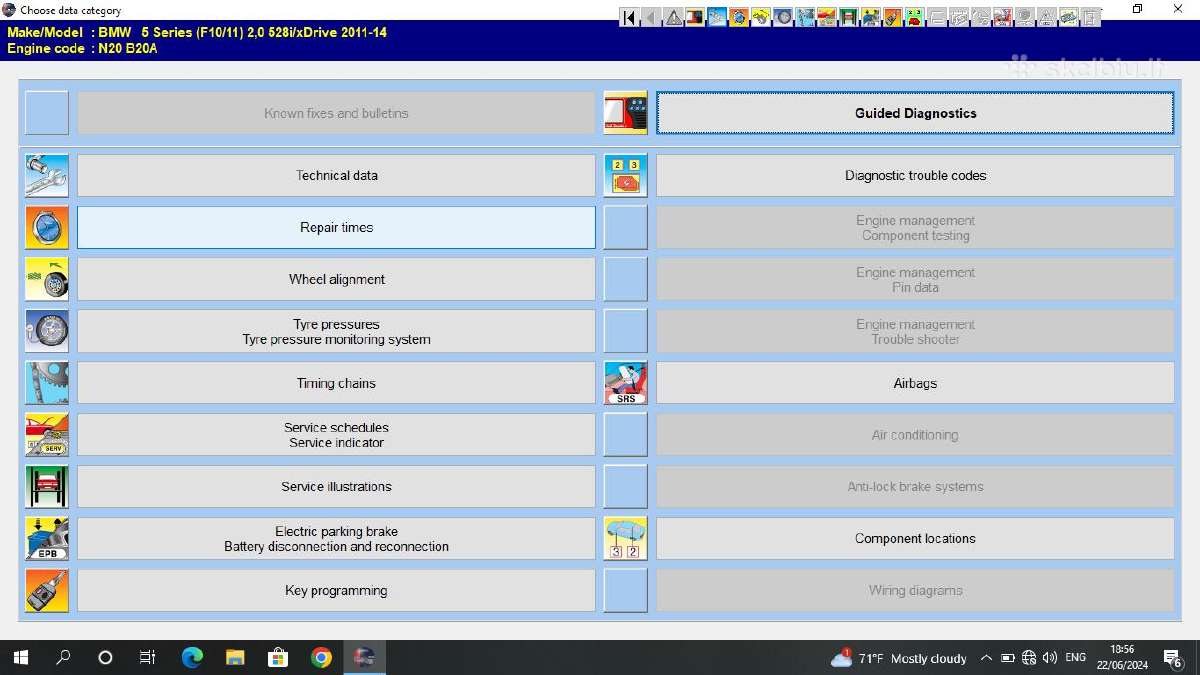
Task: Open the Windows Start menu
Action: click(21, 657)
